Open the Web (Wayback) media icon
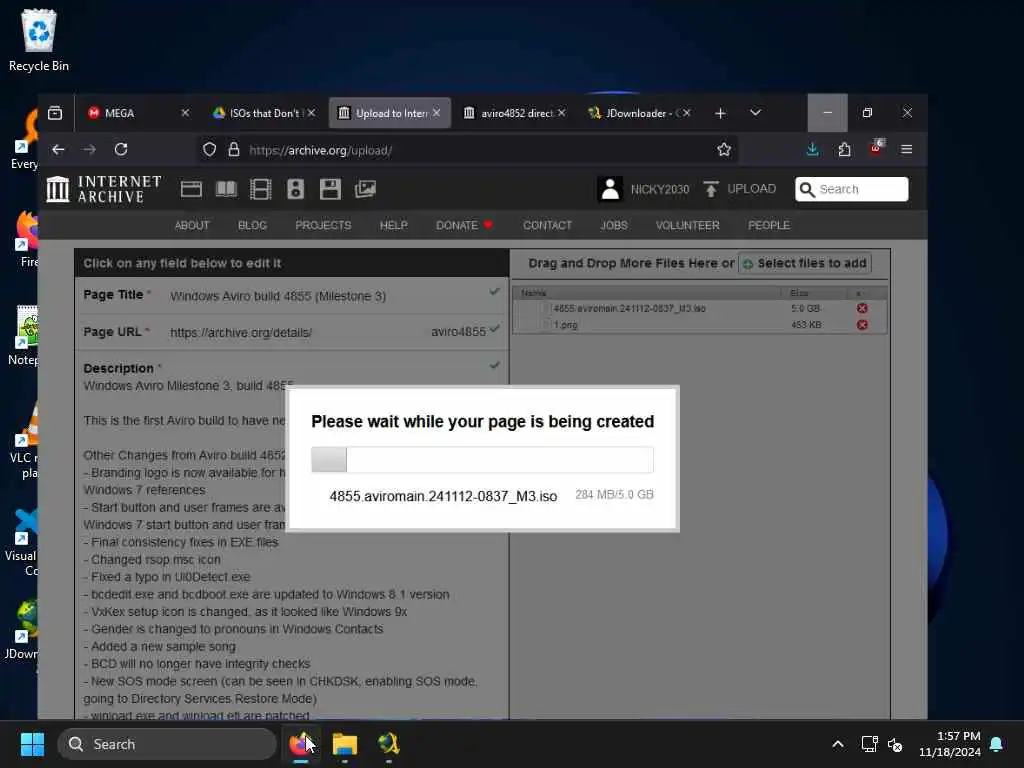Image resolution: width=1024 pixels, height=768 pixels. [x=191, y=189]
